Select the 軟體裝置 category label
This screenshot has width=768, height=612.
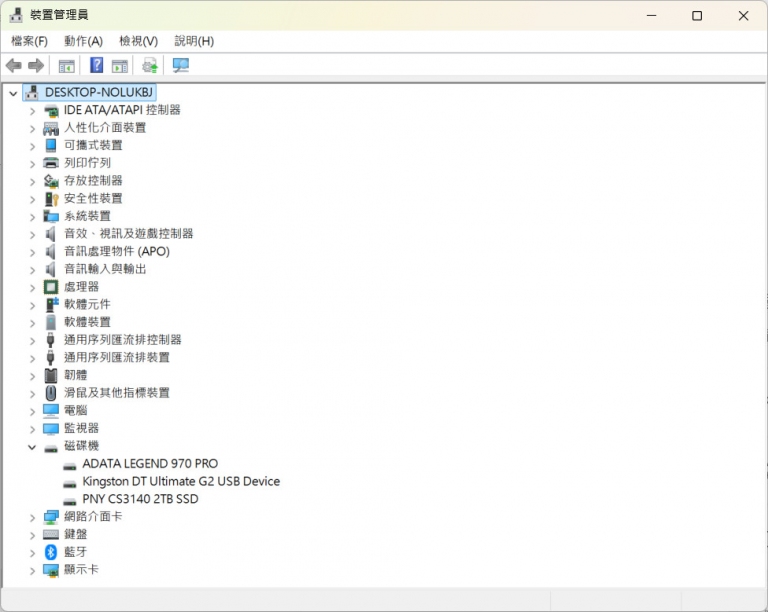(x=87, y=322)
